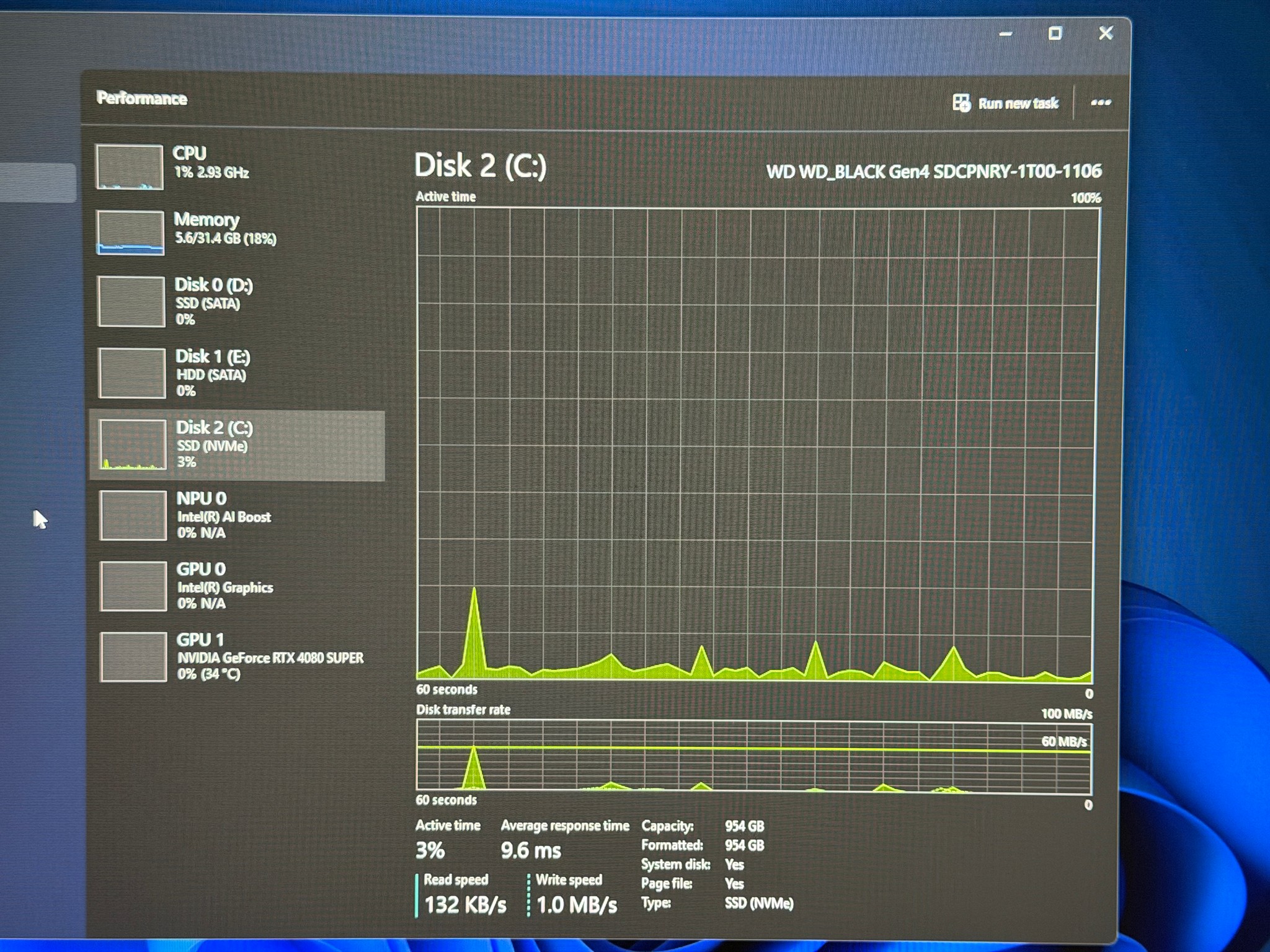This screenshot has width=1270, height=952.
Task: Maximize the Task Manager window
Action: [x=1055, y=33]
